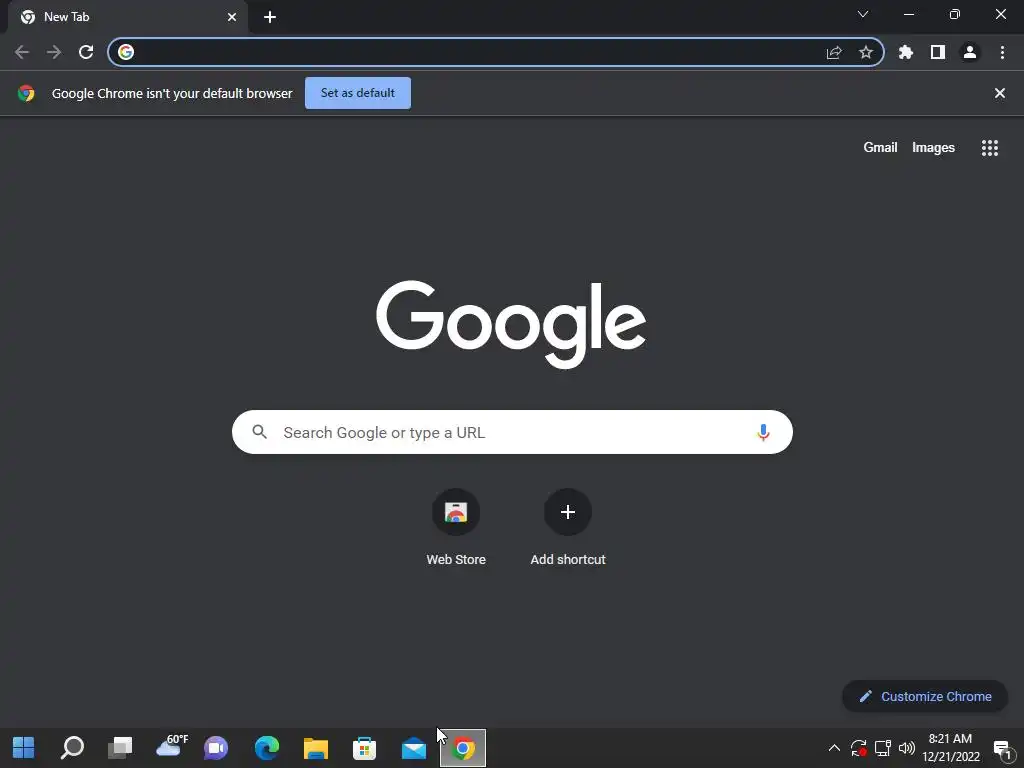This screenshot has height=768, width=1024.
Task: Click the Search Google or type a URL box
Action: coord(512,432)
